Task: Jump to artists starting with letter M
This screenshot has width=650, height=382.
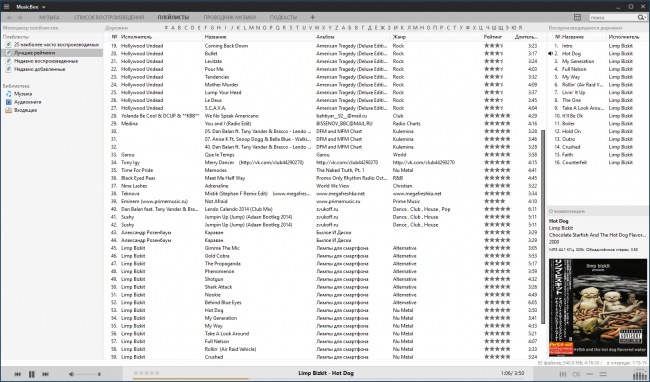Action: [252, 28]
